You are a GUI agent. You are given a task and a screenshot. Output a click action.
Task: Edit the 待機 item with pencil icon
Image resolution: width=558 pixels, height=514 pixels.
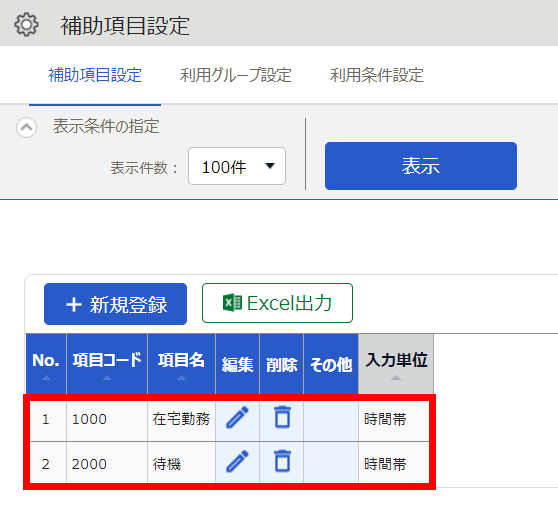pyautogui.click(x=237, y=461)
